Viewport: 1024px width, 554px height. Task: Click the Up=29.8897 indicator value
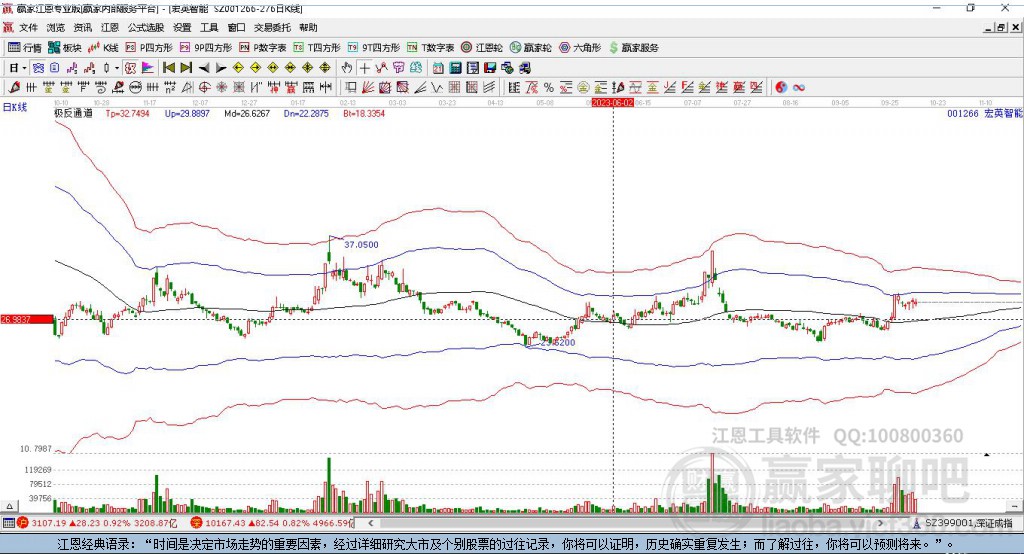[187, 113]
